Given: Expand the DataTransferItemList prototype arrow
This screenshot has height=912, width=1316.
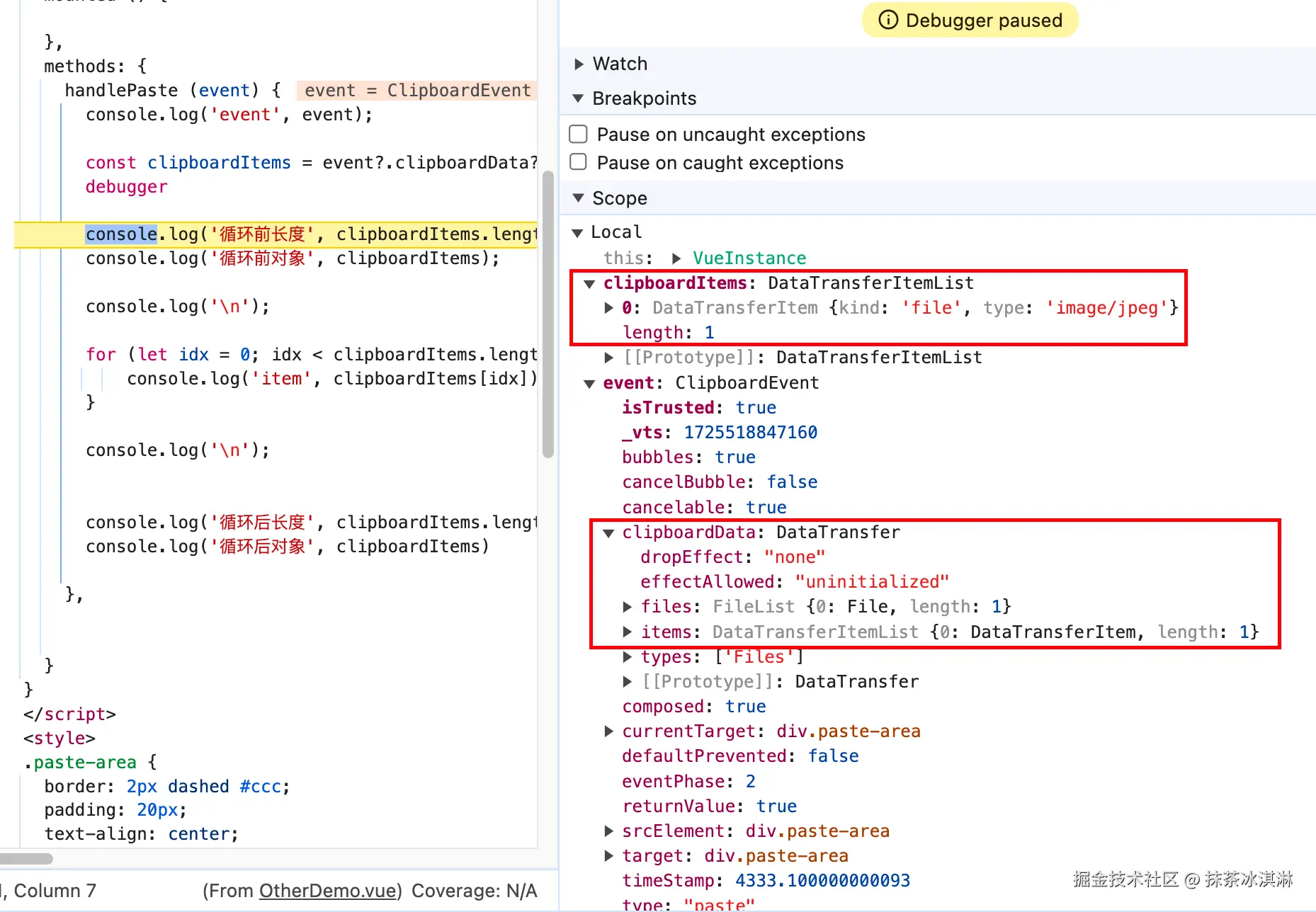Looking at the screenshot, I should click(608, 358).
